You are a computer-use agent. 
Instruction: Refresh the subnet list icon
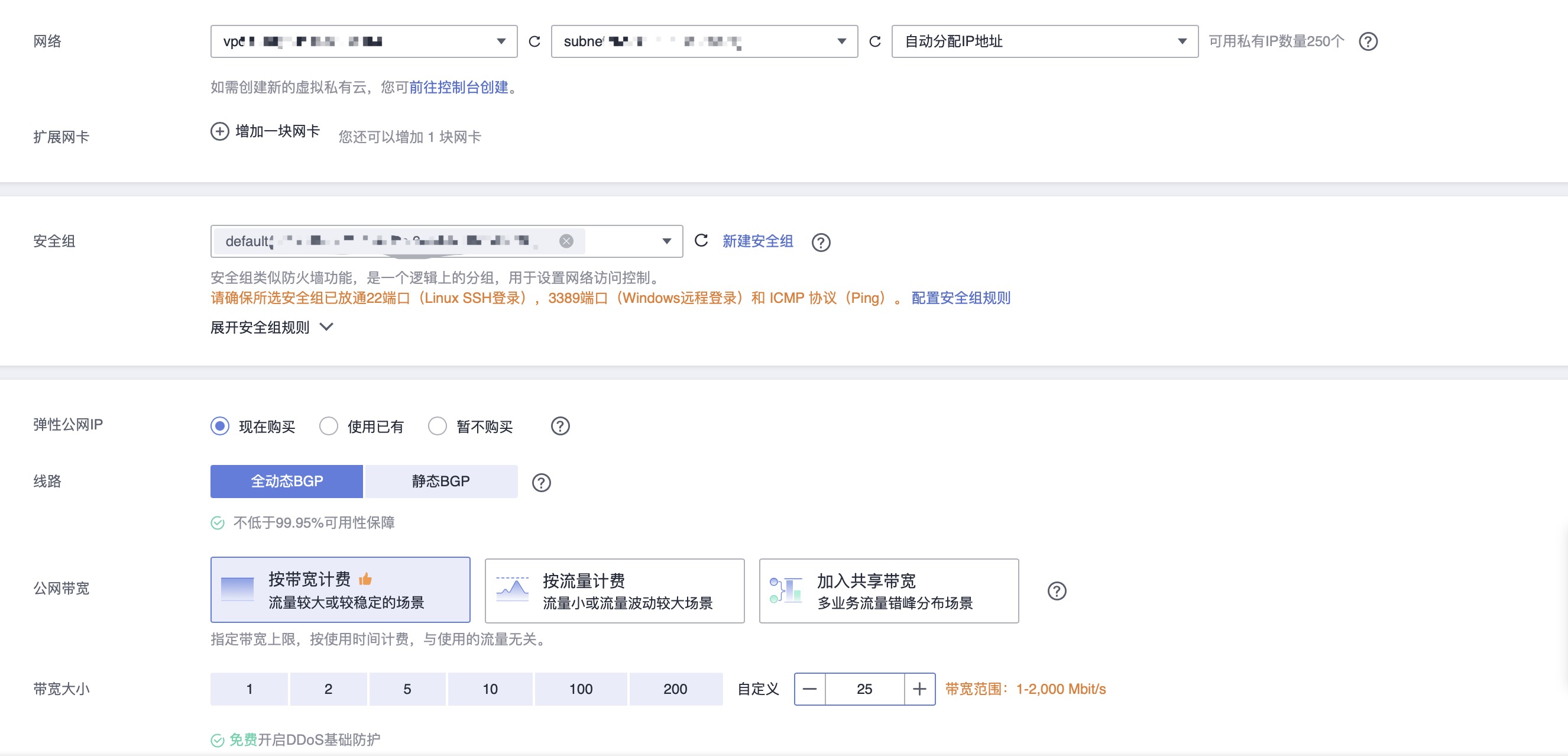[874, 41]
